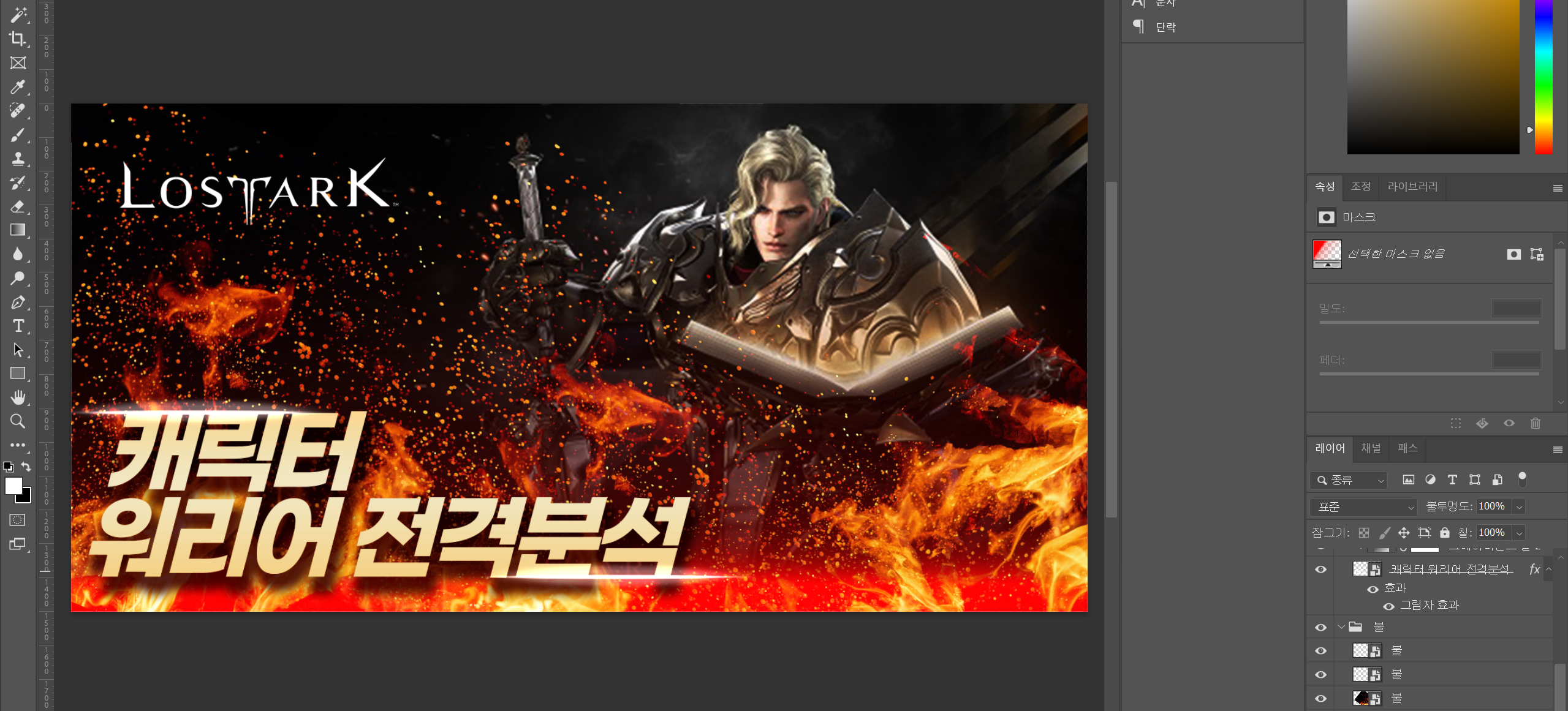Select the Zoom magnifier tool
This screenshot has height=711, width=1568.
pyautogui.click(x=18, y=421)
